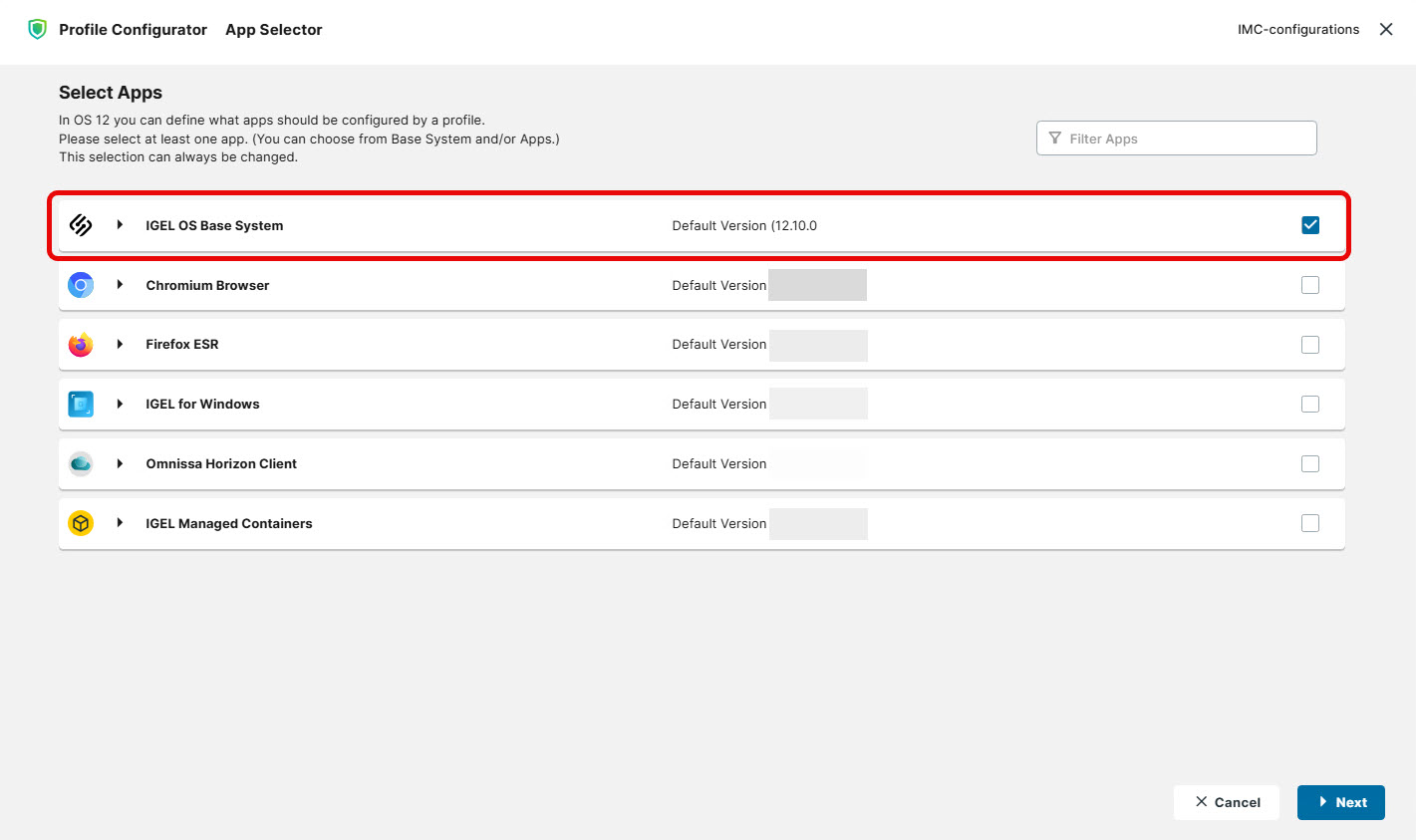The height and width of the screenshot is (840, 1416).
Task: Click into the Filter Apps field
Action: pyautogui.click(x=1177, y=139)
